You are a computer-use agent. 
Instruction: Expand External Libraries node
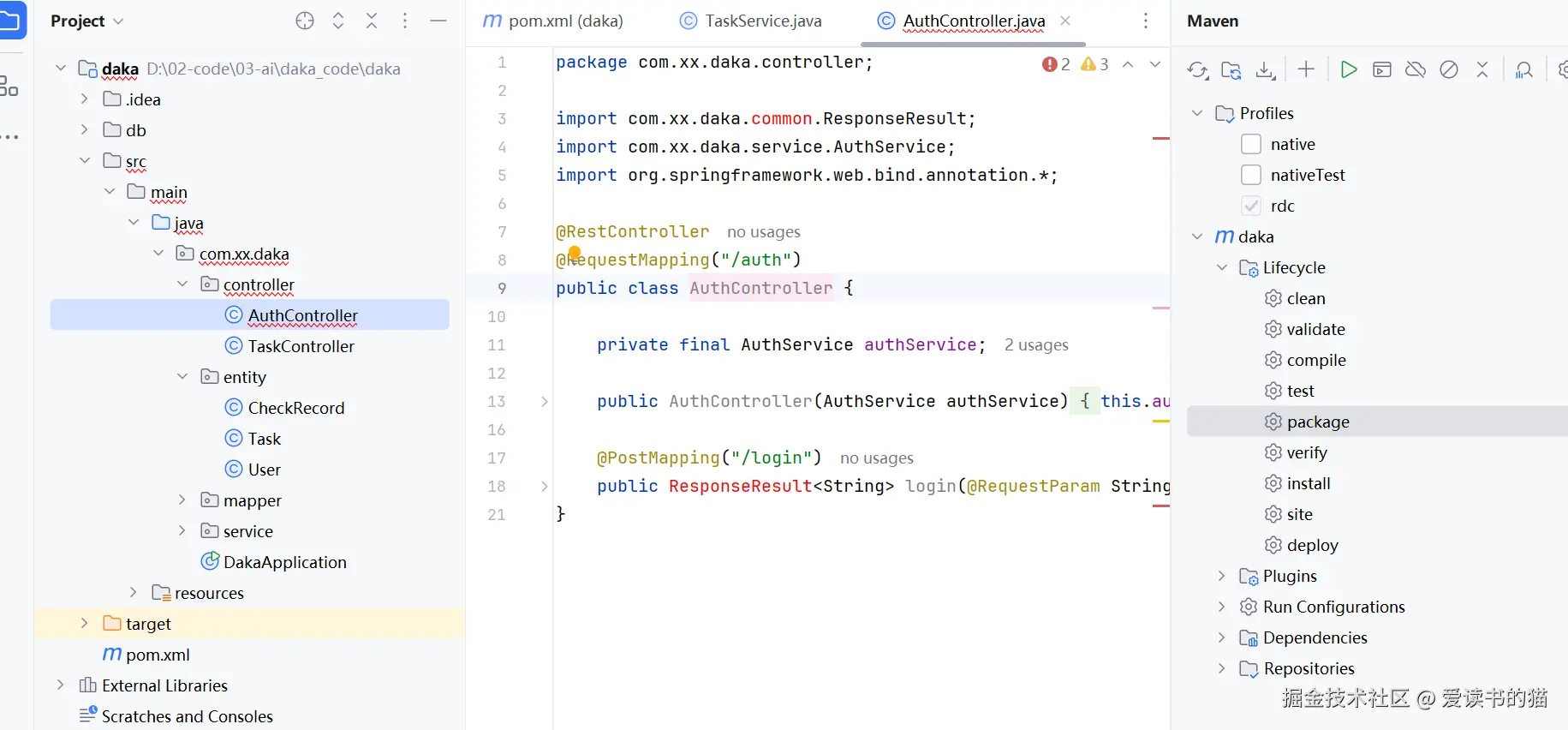(60, 685)
